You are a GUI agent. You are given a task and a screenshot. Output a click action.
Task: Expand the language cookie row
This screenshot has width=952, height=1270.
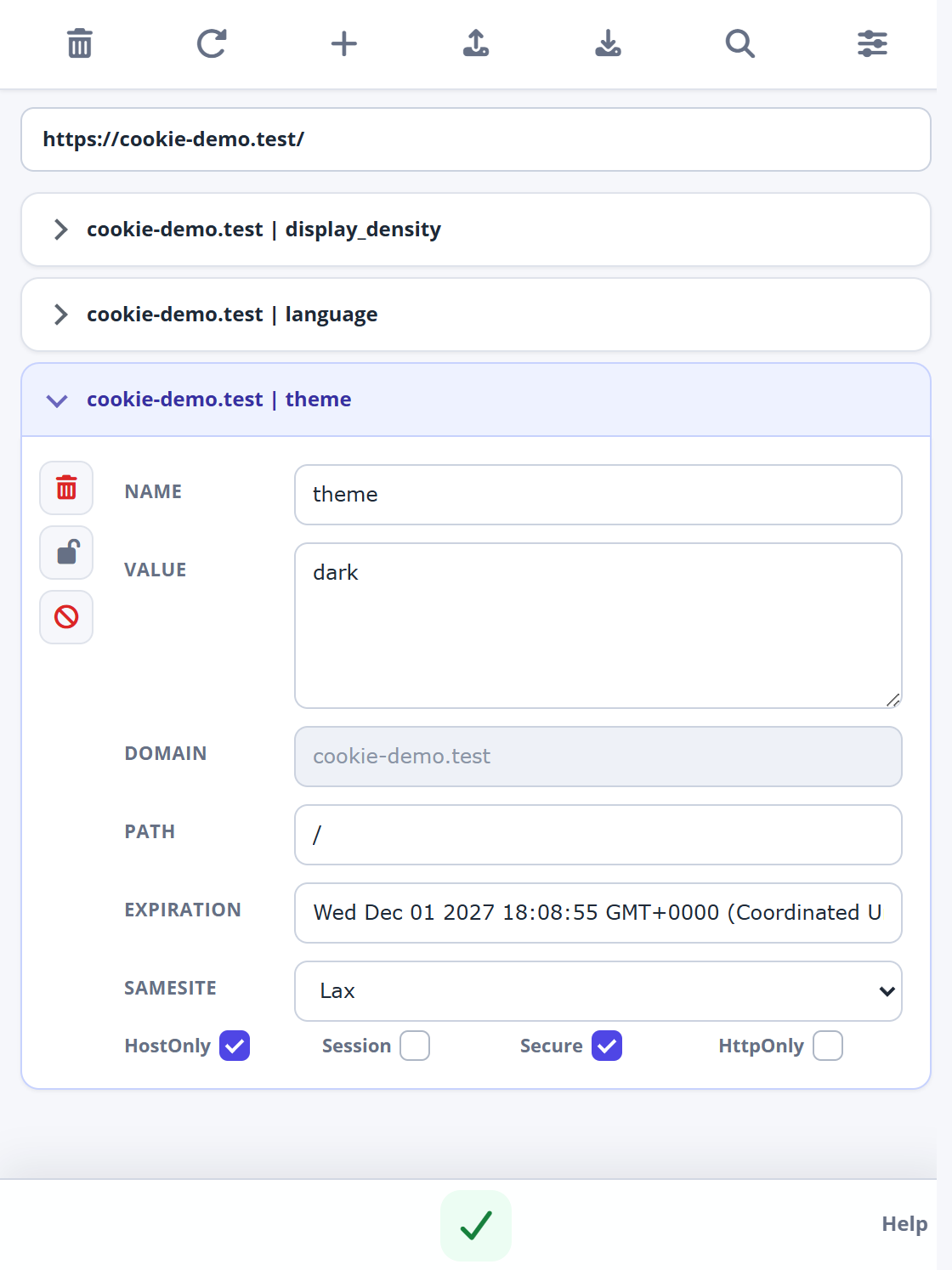tap(476, 315)
